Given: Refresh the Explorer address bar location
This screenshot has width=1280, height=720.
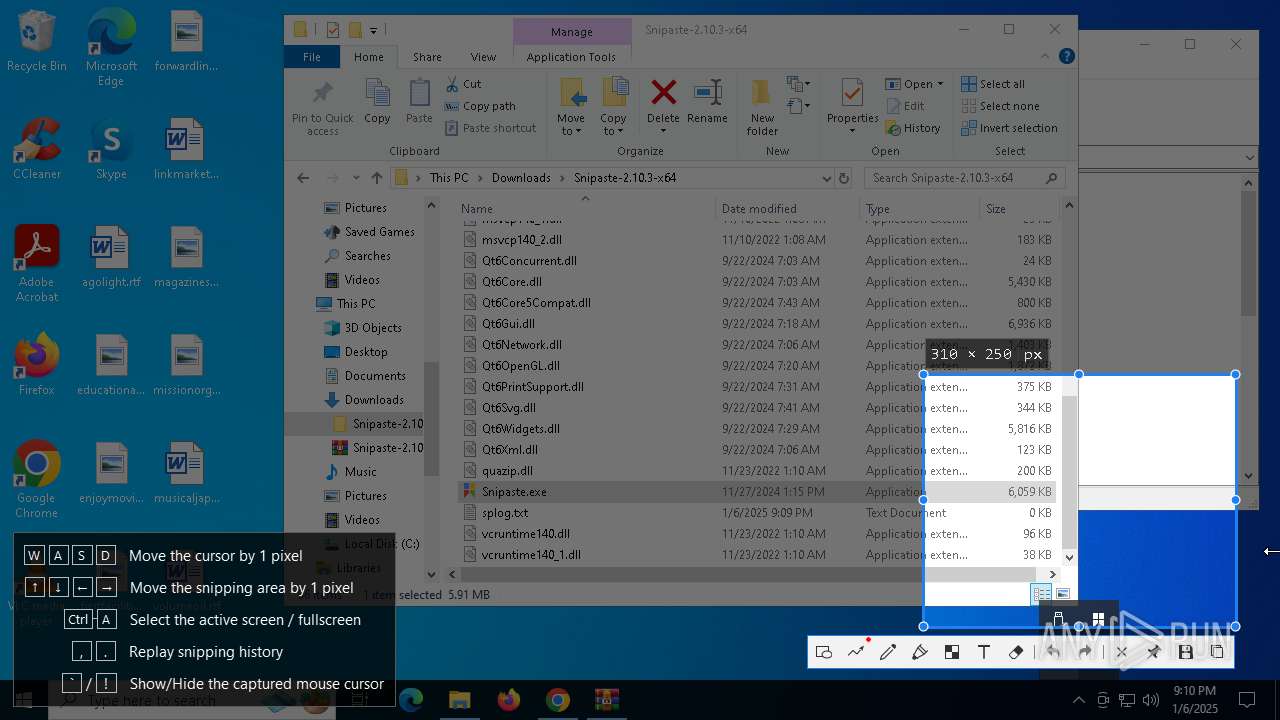Looking at the screenshot, I should click(x=844, y=178).
